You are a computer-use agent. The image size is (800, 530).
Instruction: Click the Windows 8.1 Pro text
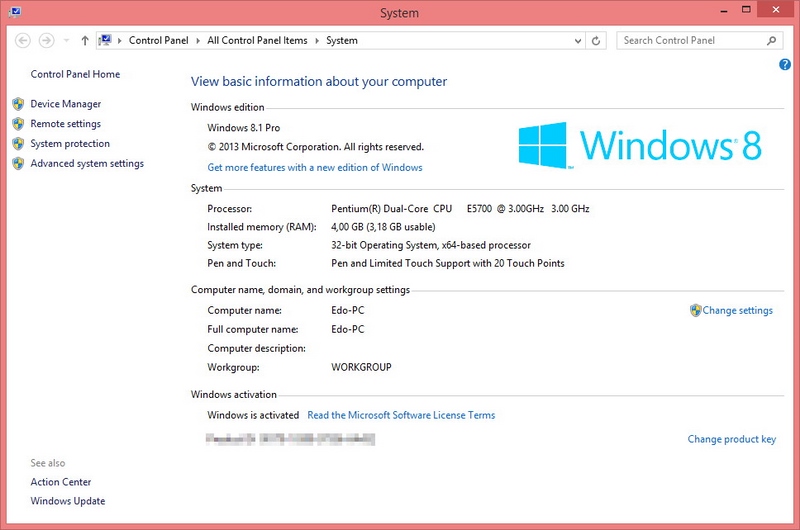tap(243, 128)
